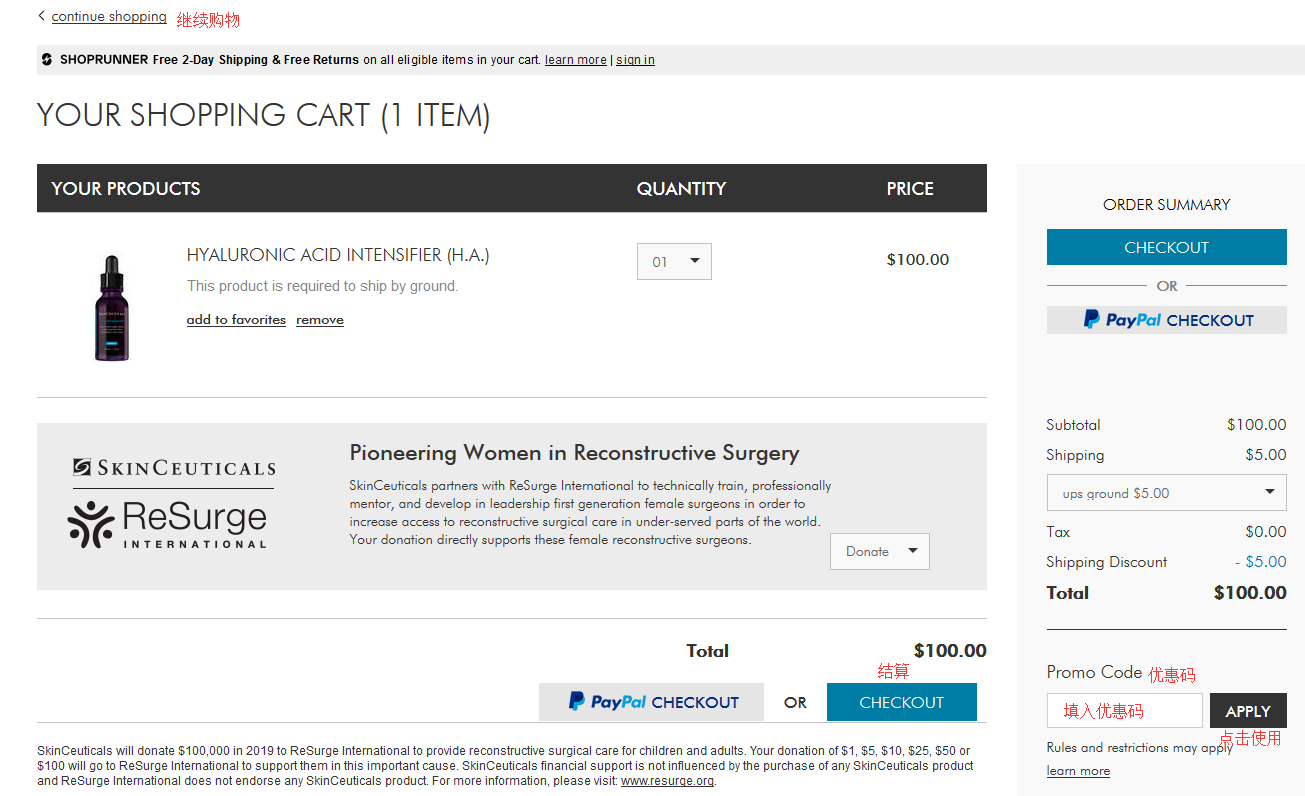Expand the Donate amount dropdown
Screen dimensions: 1305x796
[x=880, y=552]
